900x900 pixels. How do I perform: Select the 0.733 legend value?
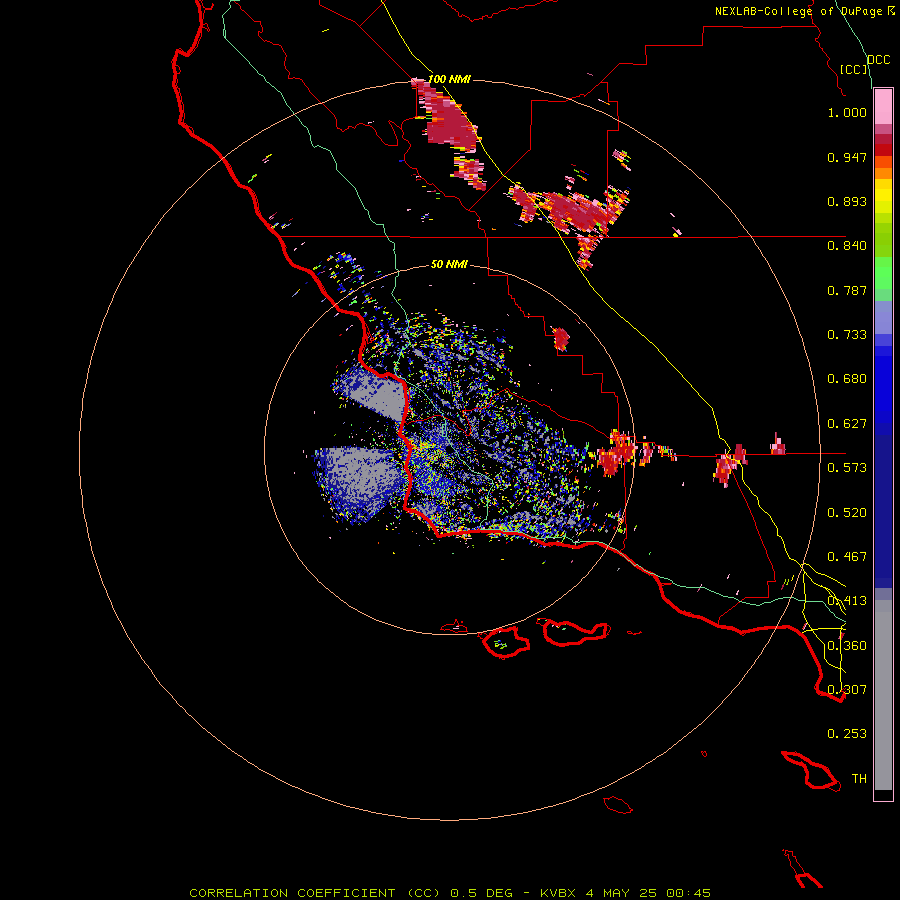click(847, 335)
